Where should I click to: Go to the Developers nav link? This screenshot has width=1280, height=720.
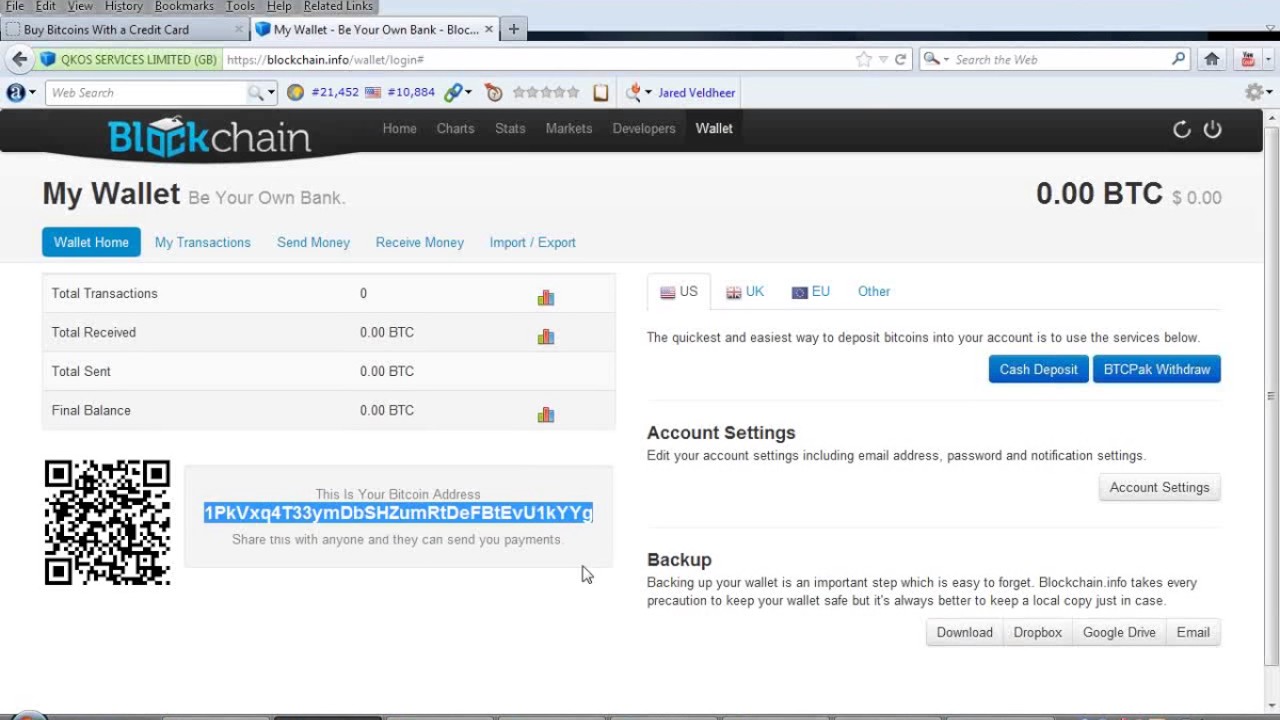point(644,128)
